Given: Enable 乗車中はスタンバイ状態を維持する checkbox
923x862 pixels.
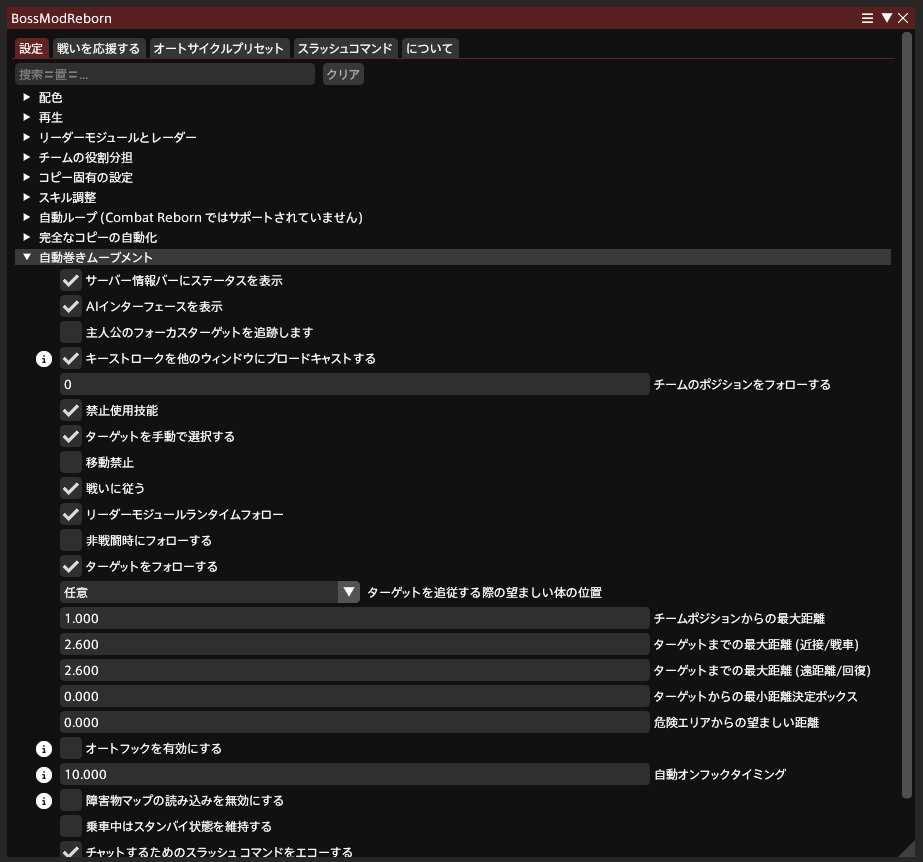Looking at the screenshot, I should point(71,826).
